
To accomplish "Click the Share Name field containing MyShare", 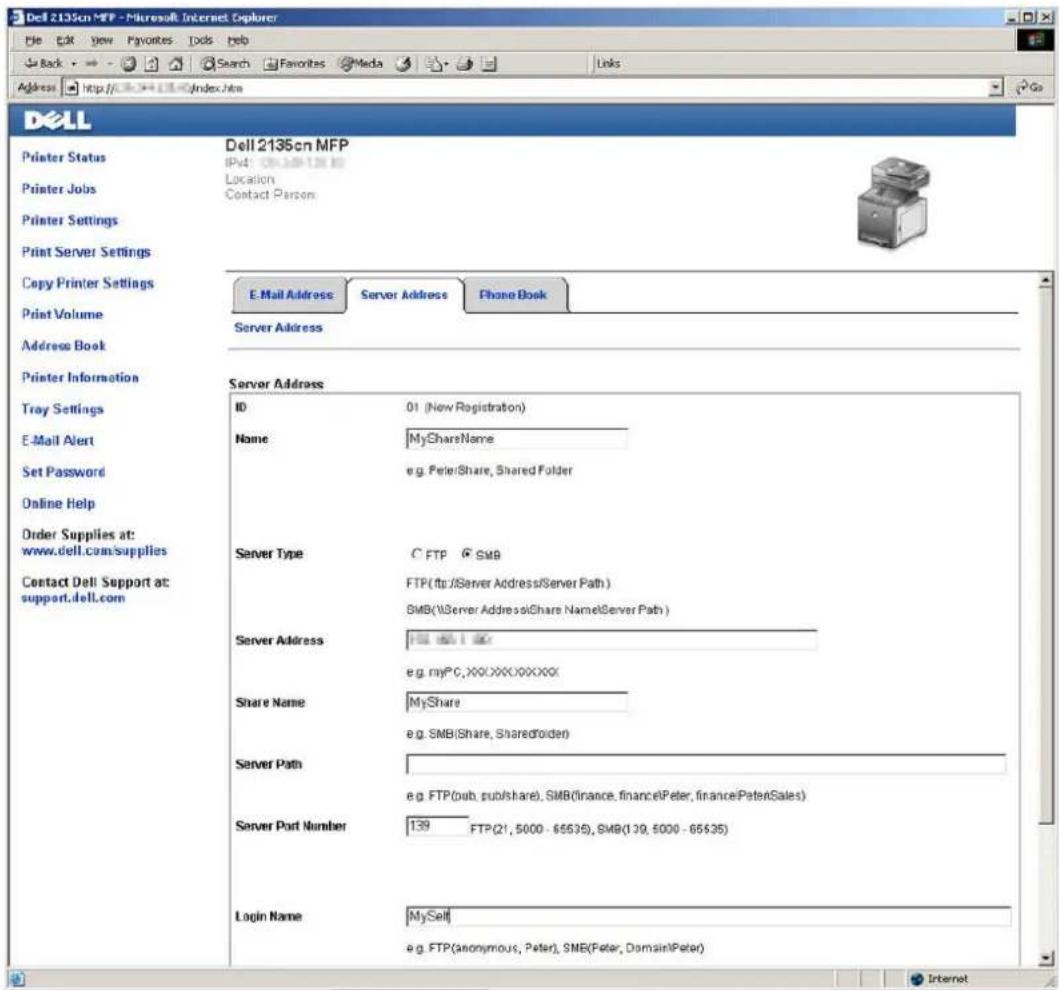I will pyautogui.click(x=517, y=702).
